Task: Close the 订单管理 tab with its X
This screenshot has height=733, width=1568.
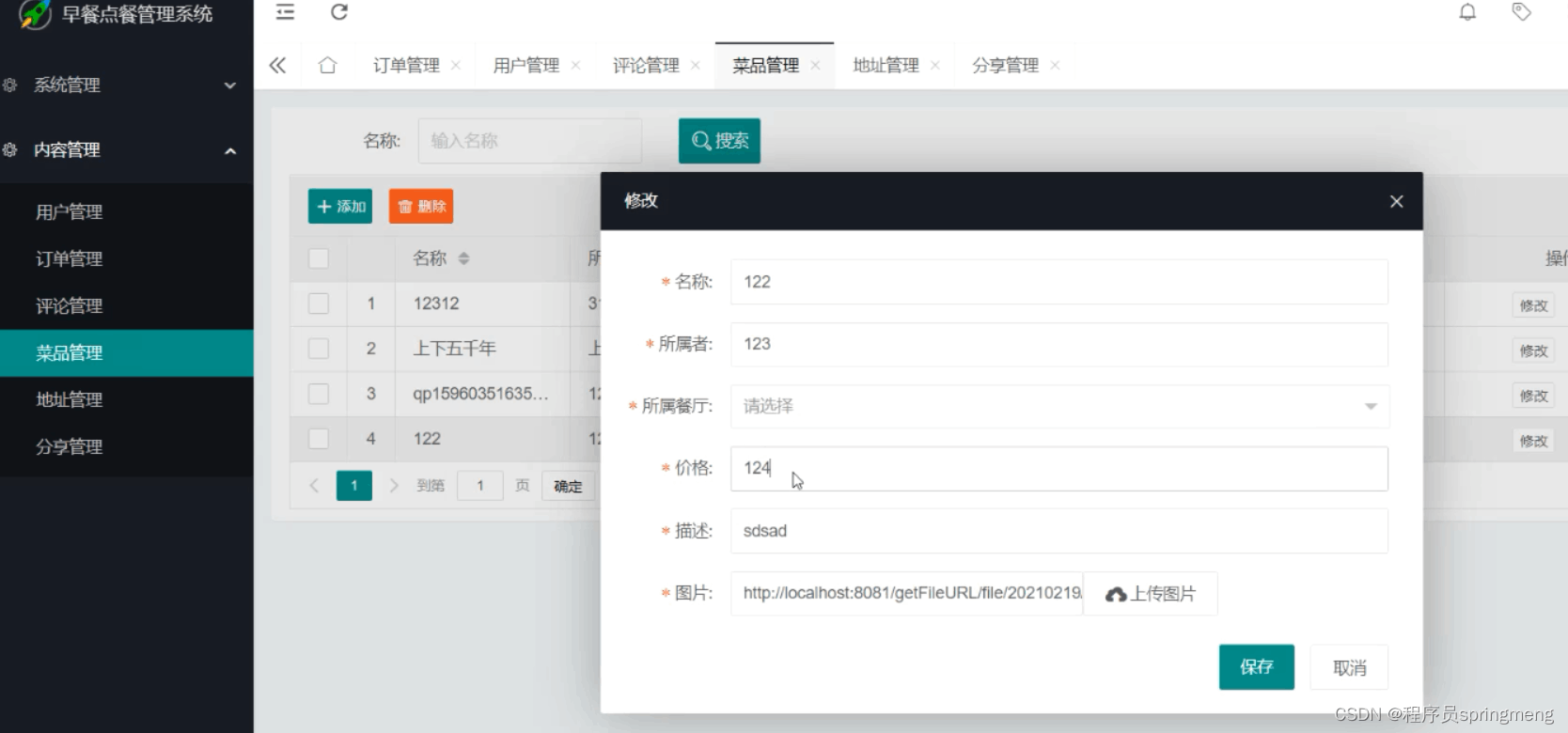Action: click(456, 65)
